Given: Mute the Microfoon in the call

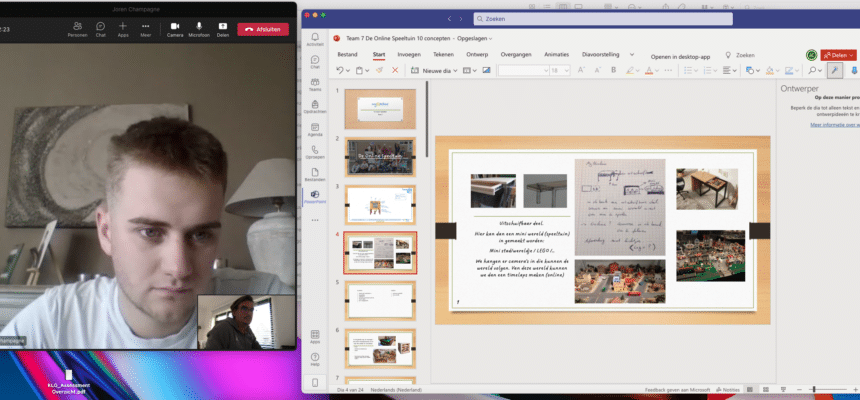Looking at the screenshot, I should coord(199,29).
